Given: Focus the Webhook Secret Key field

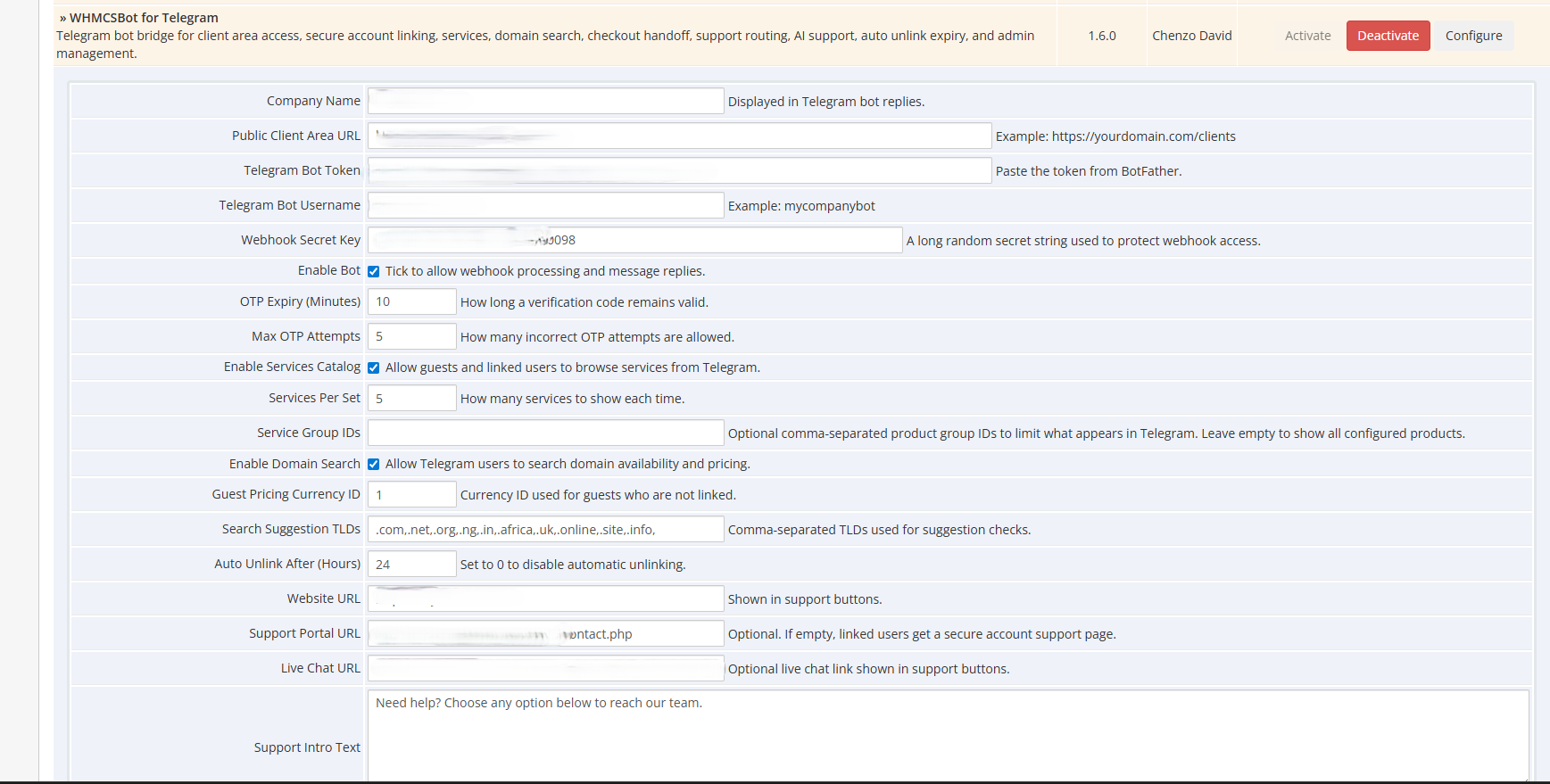Looking at the screenshot, I should point(634,240).
